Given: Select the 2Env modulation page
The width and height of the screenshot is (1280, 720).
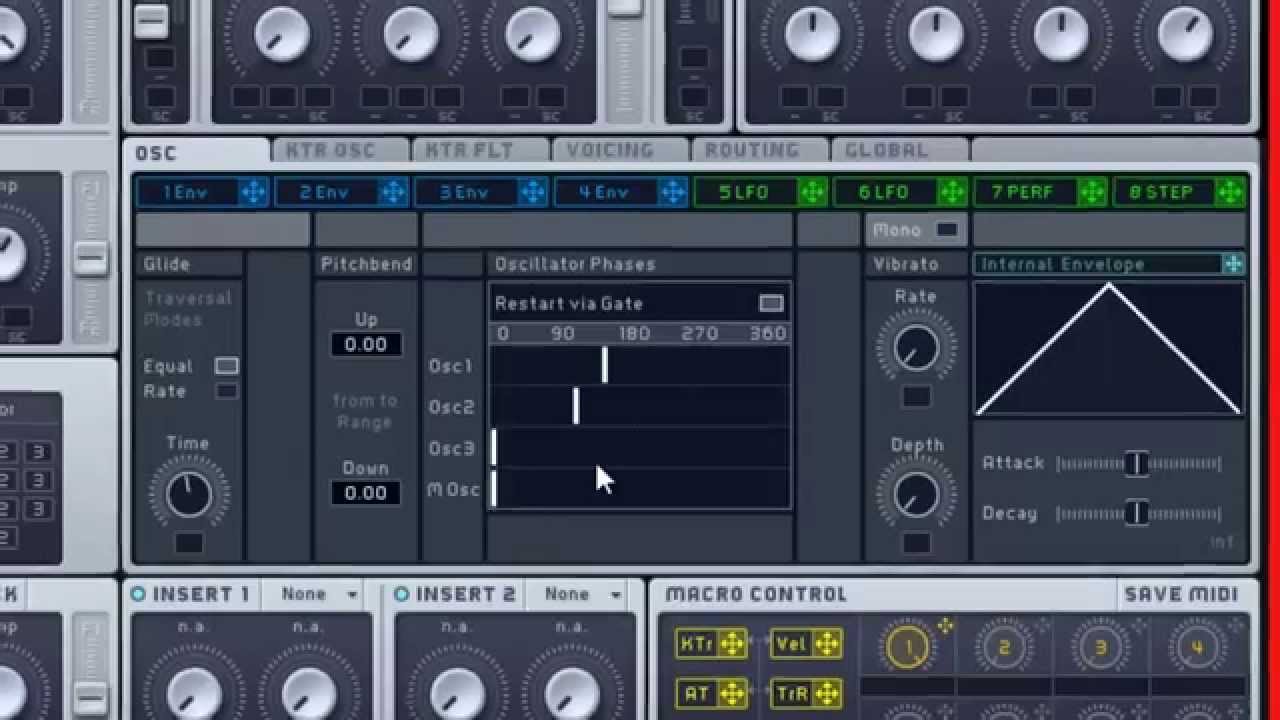Looking at the screenshot, I should [x=328, y=192].
